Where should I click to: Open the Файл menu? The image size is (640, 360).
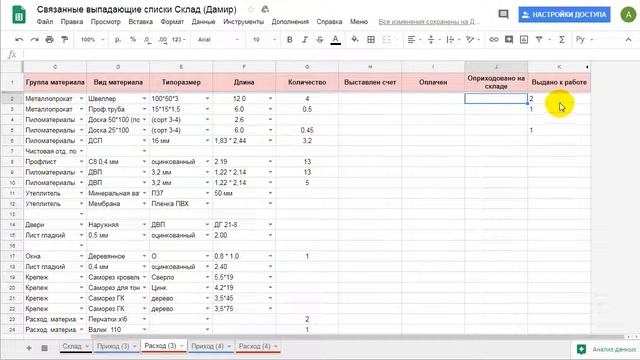coord(45,22)
